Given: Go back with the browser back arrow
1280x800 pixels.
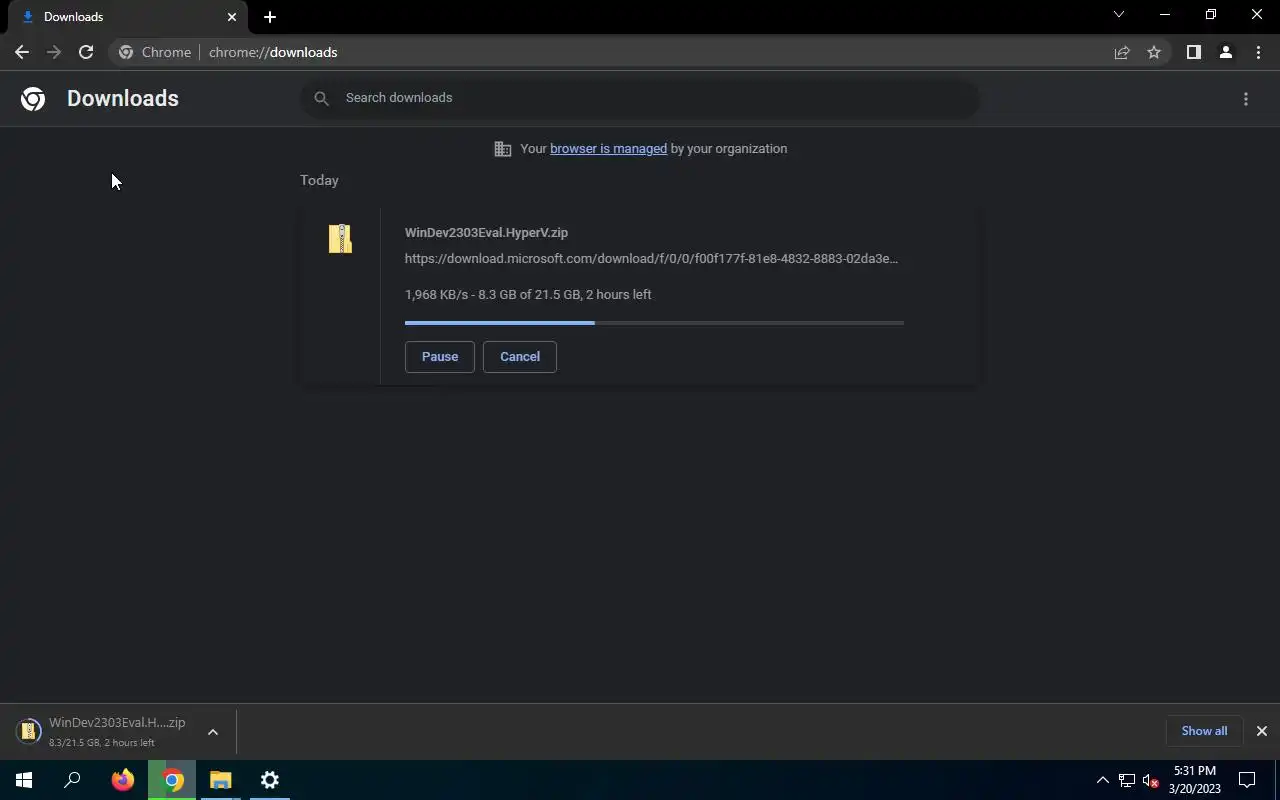Looking at the screenshot, I should [22, 52].
